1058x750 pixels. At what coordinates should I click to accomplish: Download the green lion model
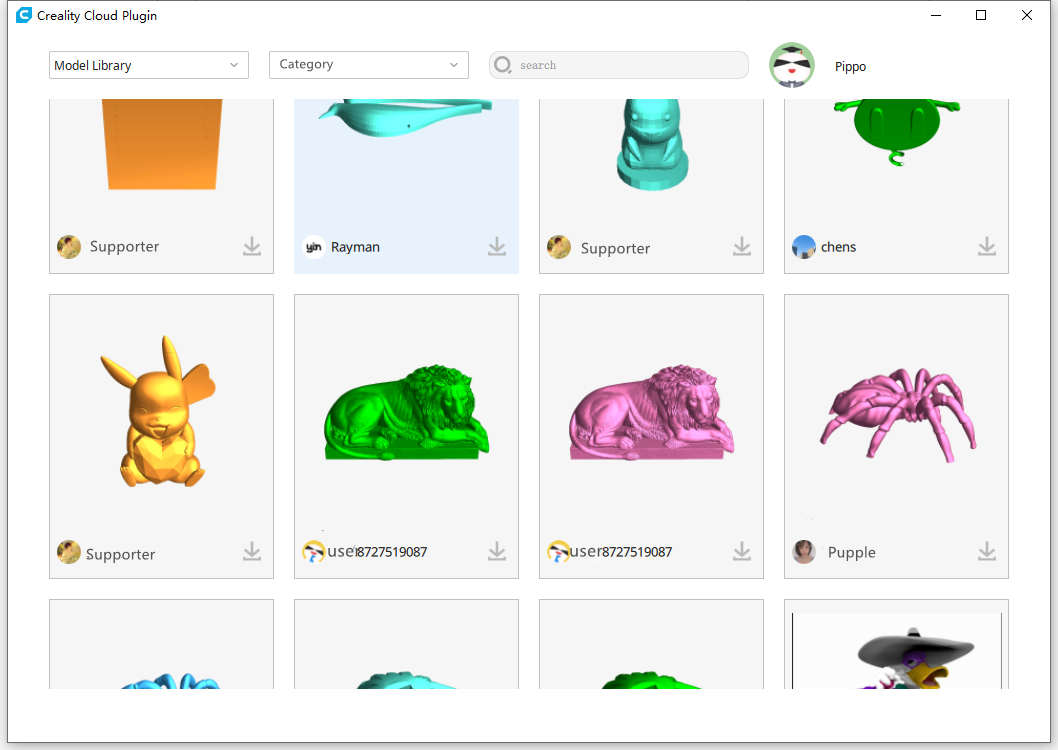click(497, 551)
